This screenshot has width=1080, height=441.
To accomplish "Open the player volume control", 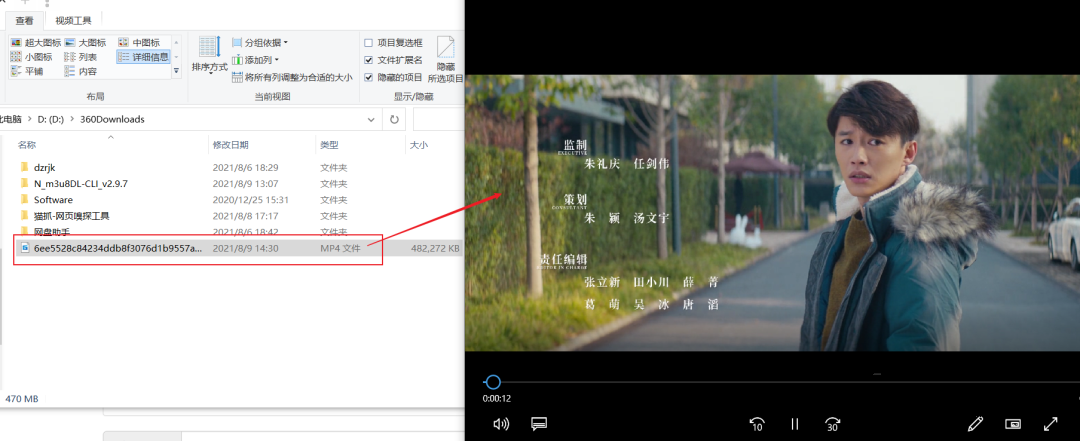I will (x=501, y=423).
